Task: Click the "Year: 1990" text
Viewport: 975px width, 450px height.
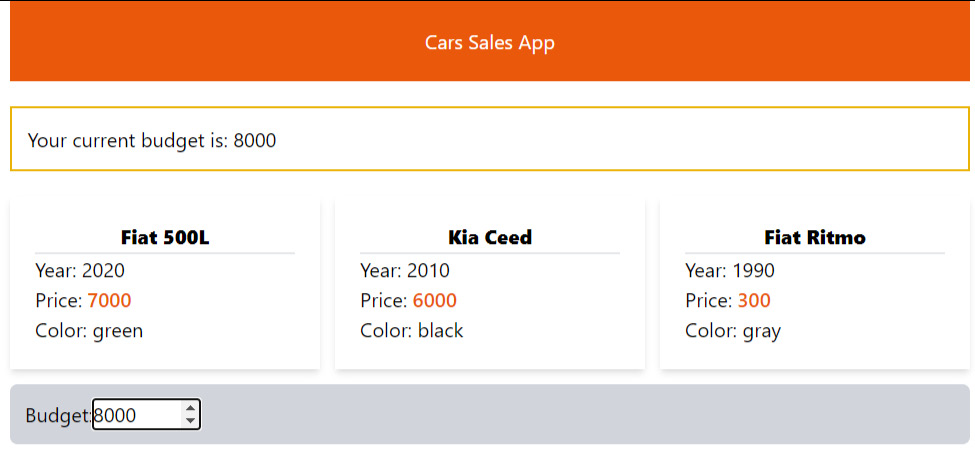Action: (730, 270)
